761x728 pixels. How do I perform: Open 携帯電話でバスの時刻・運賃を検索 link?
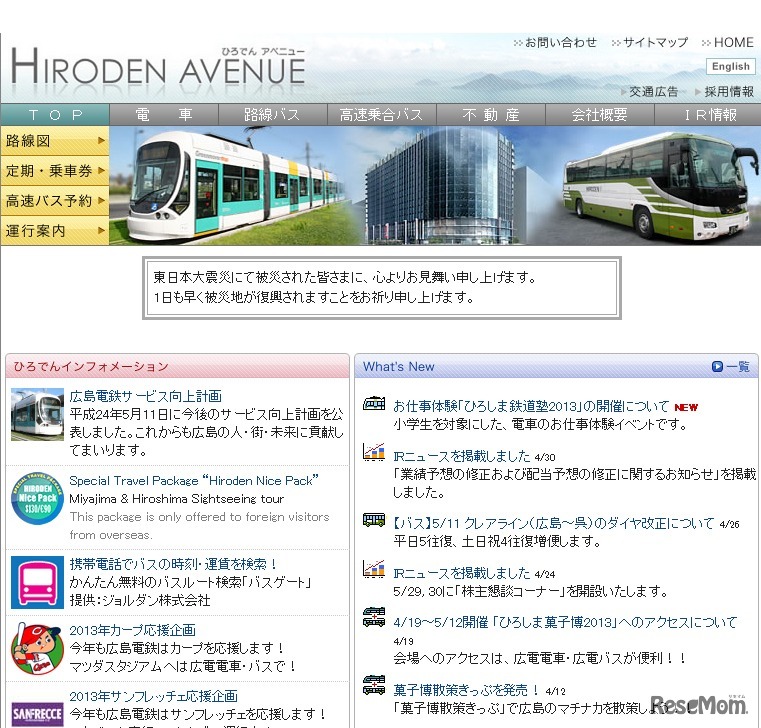[x=173, y=564]
